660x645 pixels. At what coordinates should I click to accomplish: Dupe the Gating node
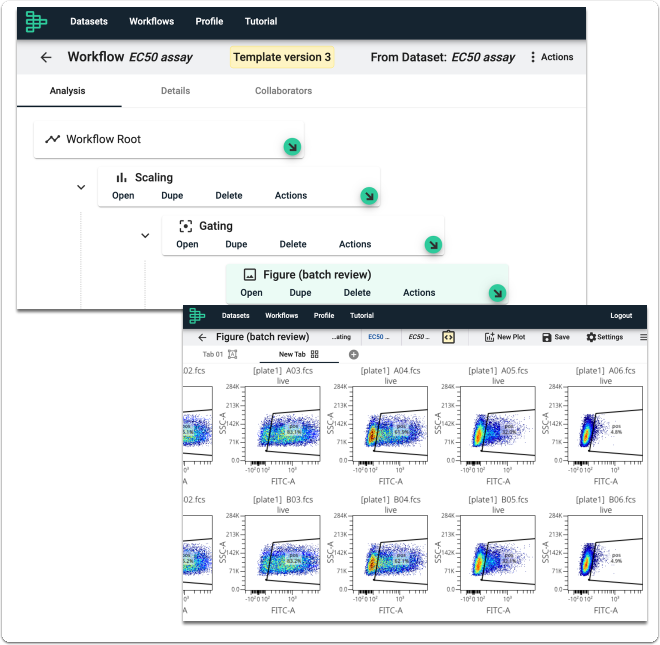[x=236, y=244]
